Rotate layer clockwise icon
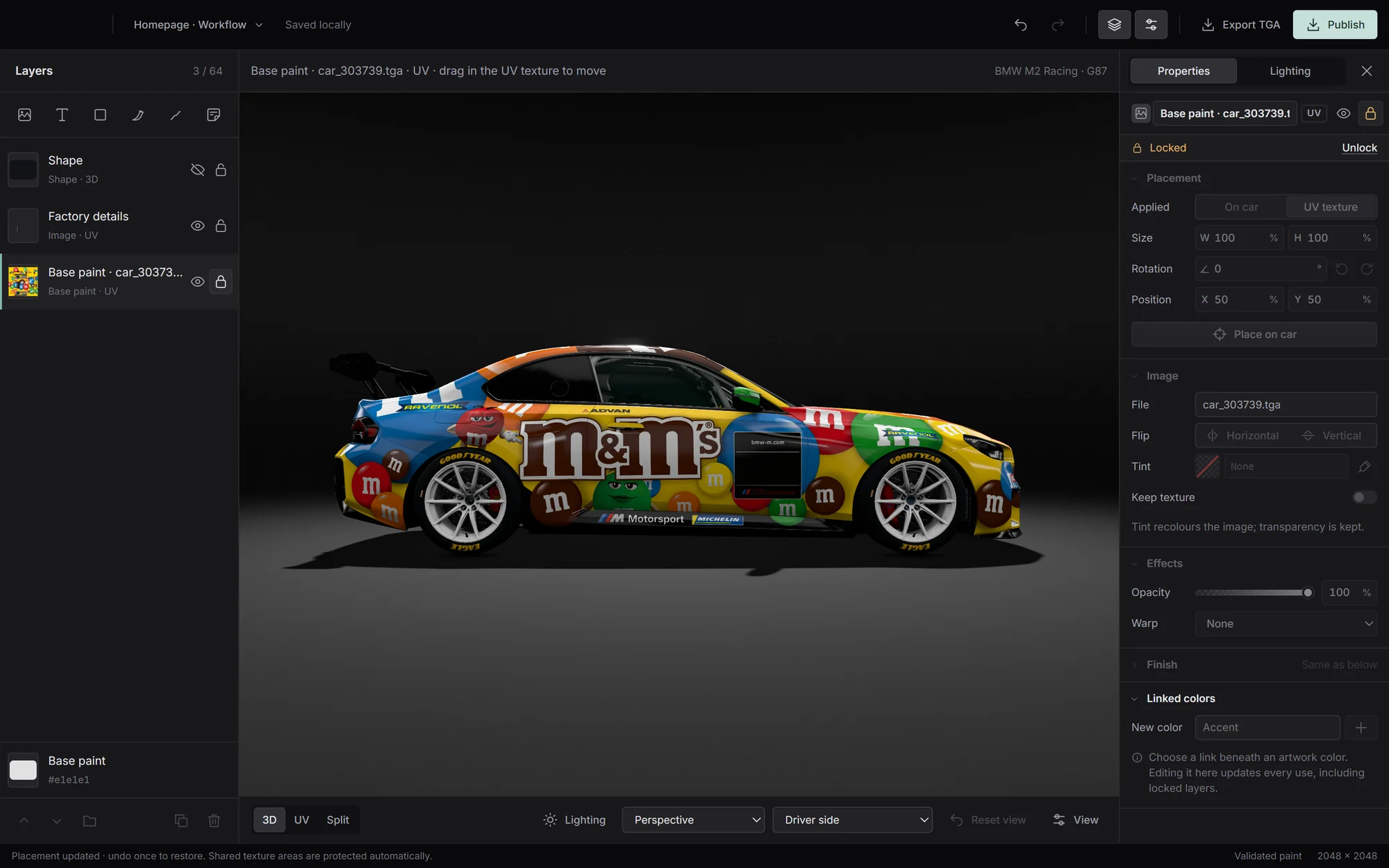Image resolution: width=1389 pixels, height=868 pixels. click(1367, 269)
